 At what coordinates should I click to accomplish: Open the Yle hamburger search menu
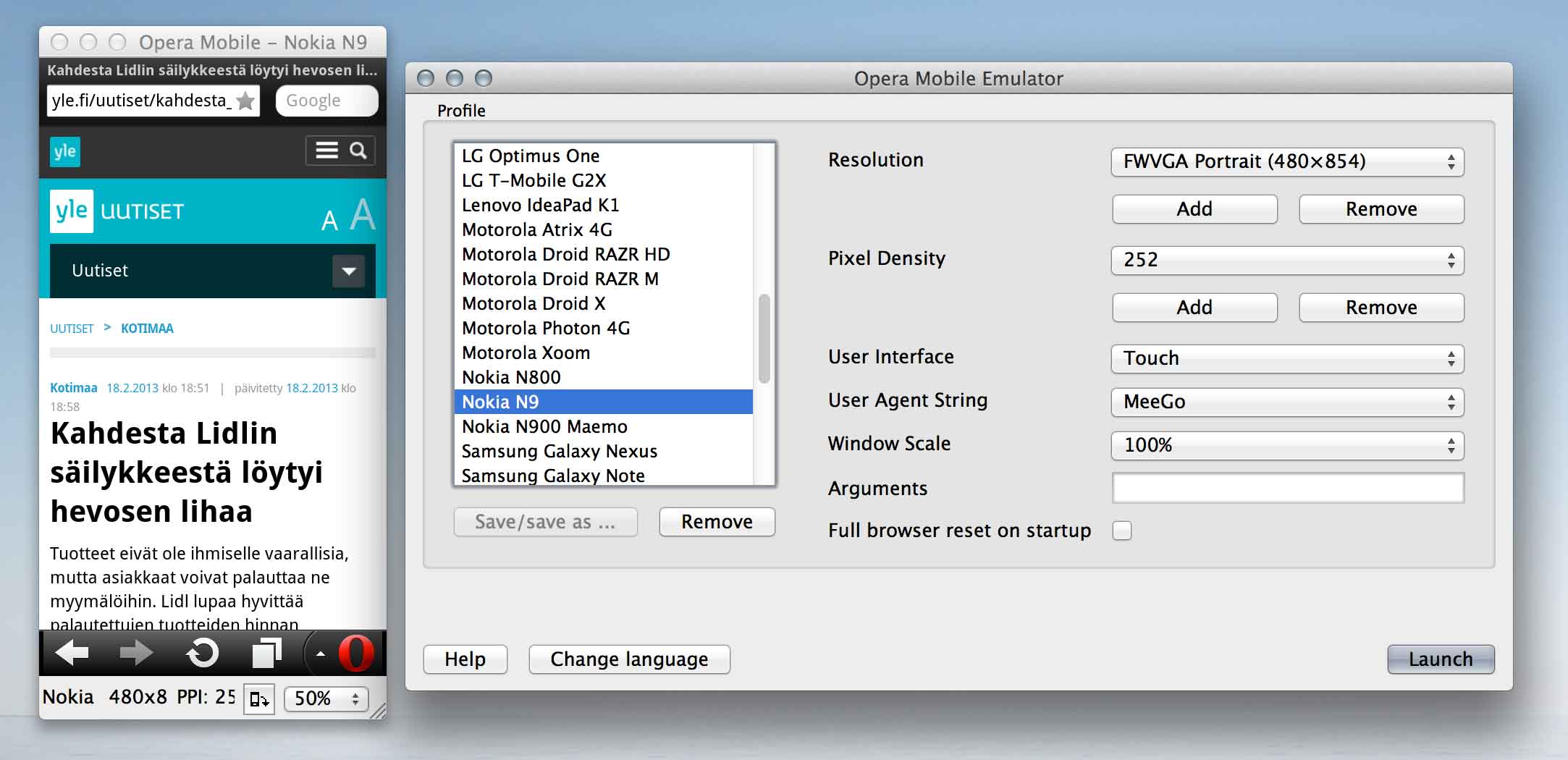point(340,151)
